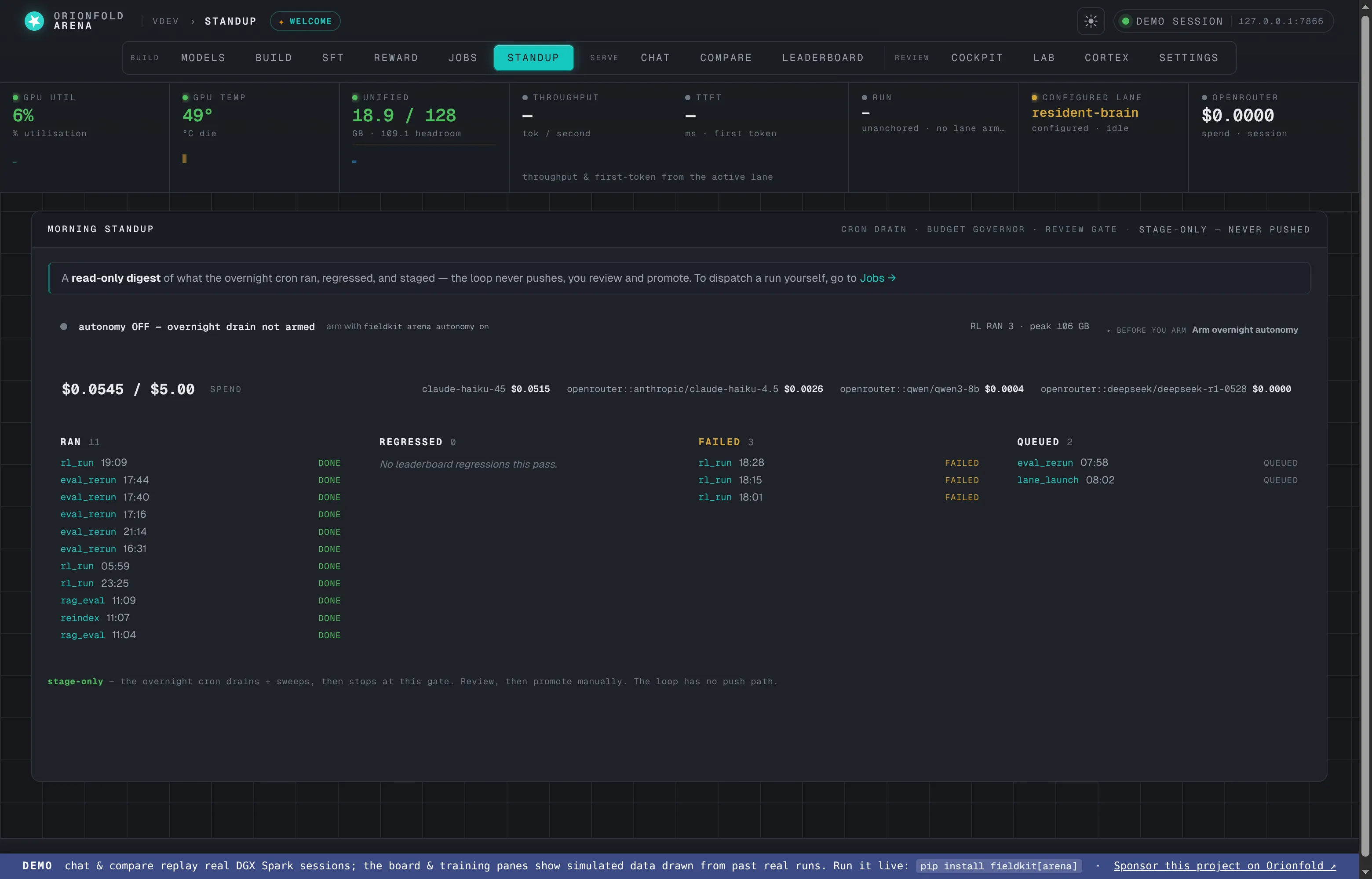Open queued eval_rerun 07:58 entry

[x=1157, y=463]
